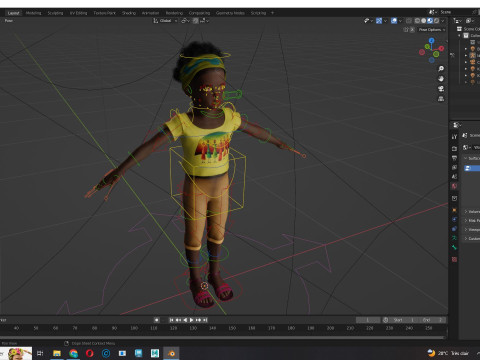Open the green Armature data properties tab
480x360 pixels.
(x=454, y=238)
